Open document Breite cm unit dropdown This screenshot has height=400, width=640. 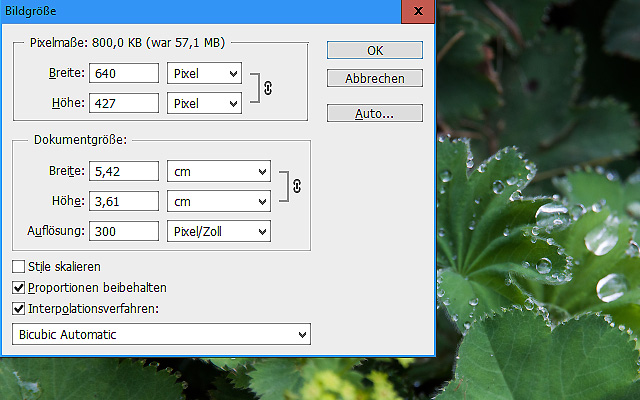pos(219,171)
